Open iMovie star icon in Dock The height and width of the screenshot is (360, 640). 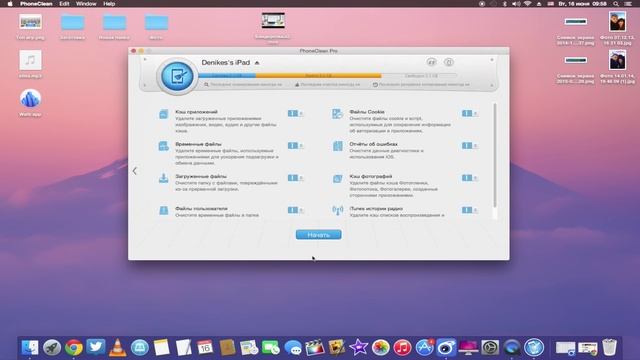click(x=358, y=347)
